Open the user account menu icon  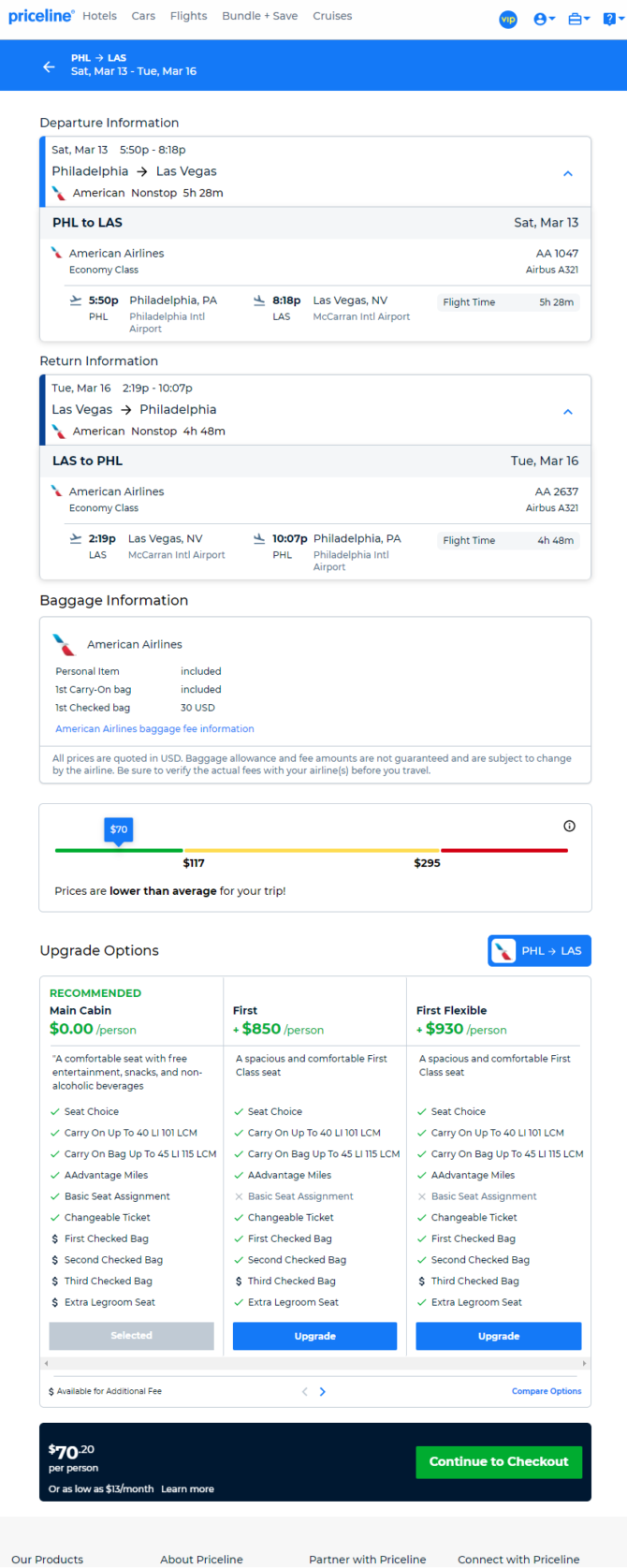(x=543, y=19)
